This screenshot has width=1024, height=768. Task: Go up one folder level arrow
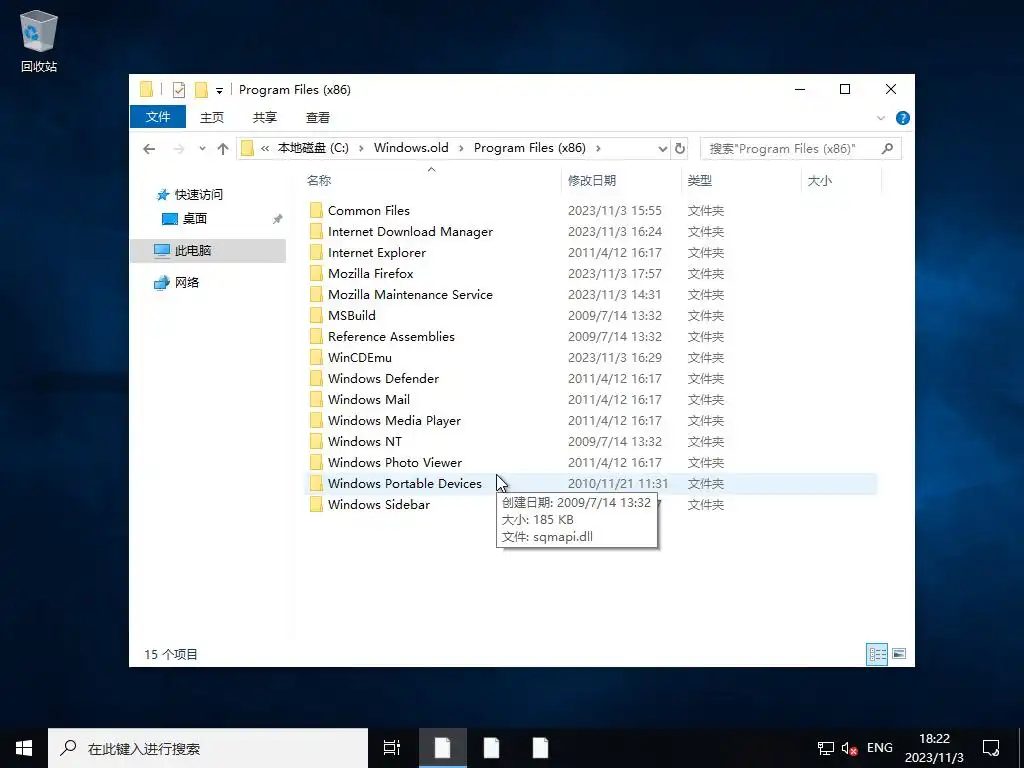click(223, 149)
